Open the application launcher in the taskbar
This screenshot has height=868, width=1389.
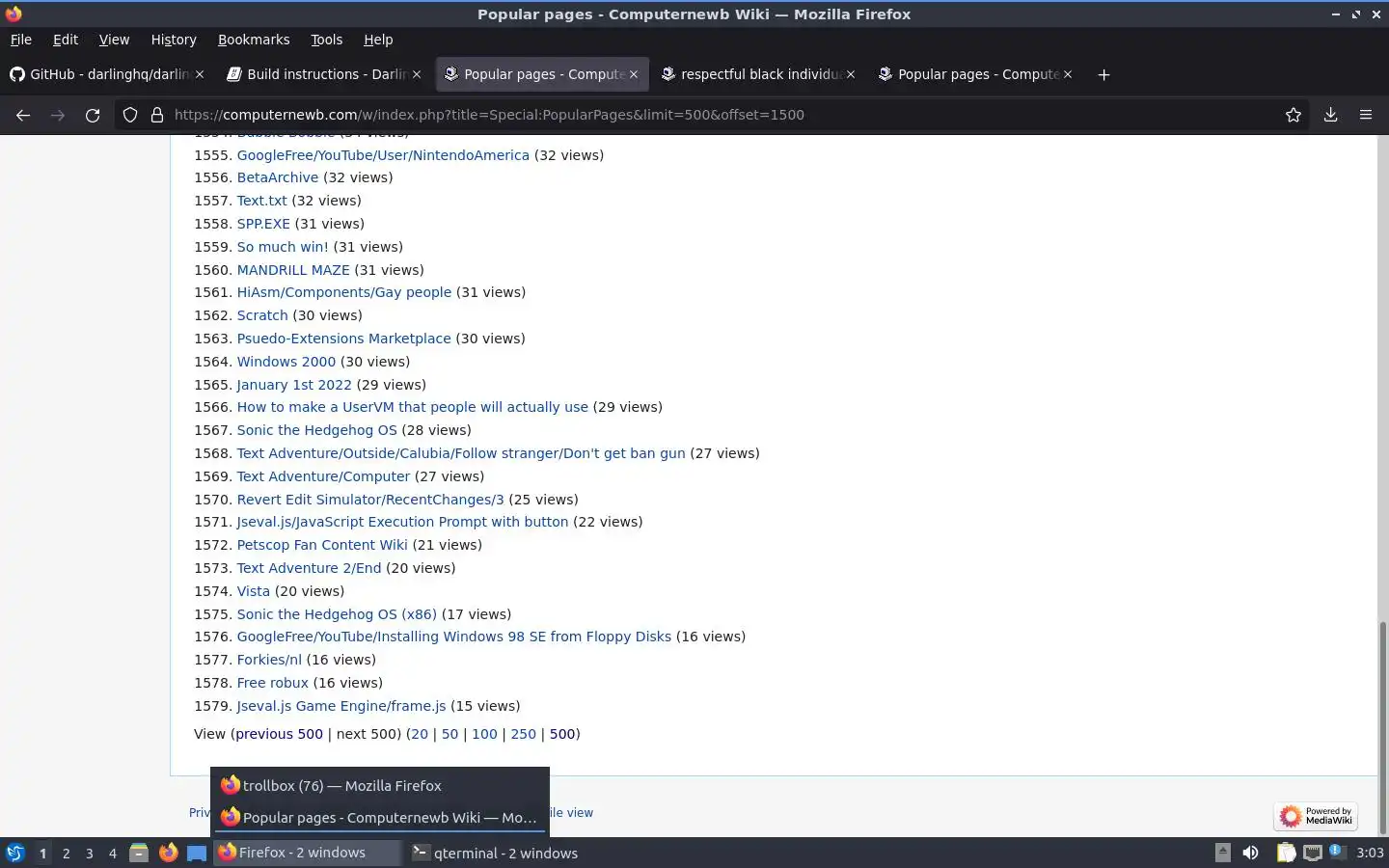pos(14,853)
